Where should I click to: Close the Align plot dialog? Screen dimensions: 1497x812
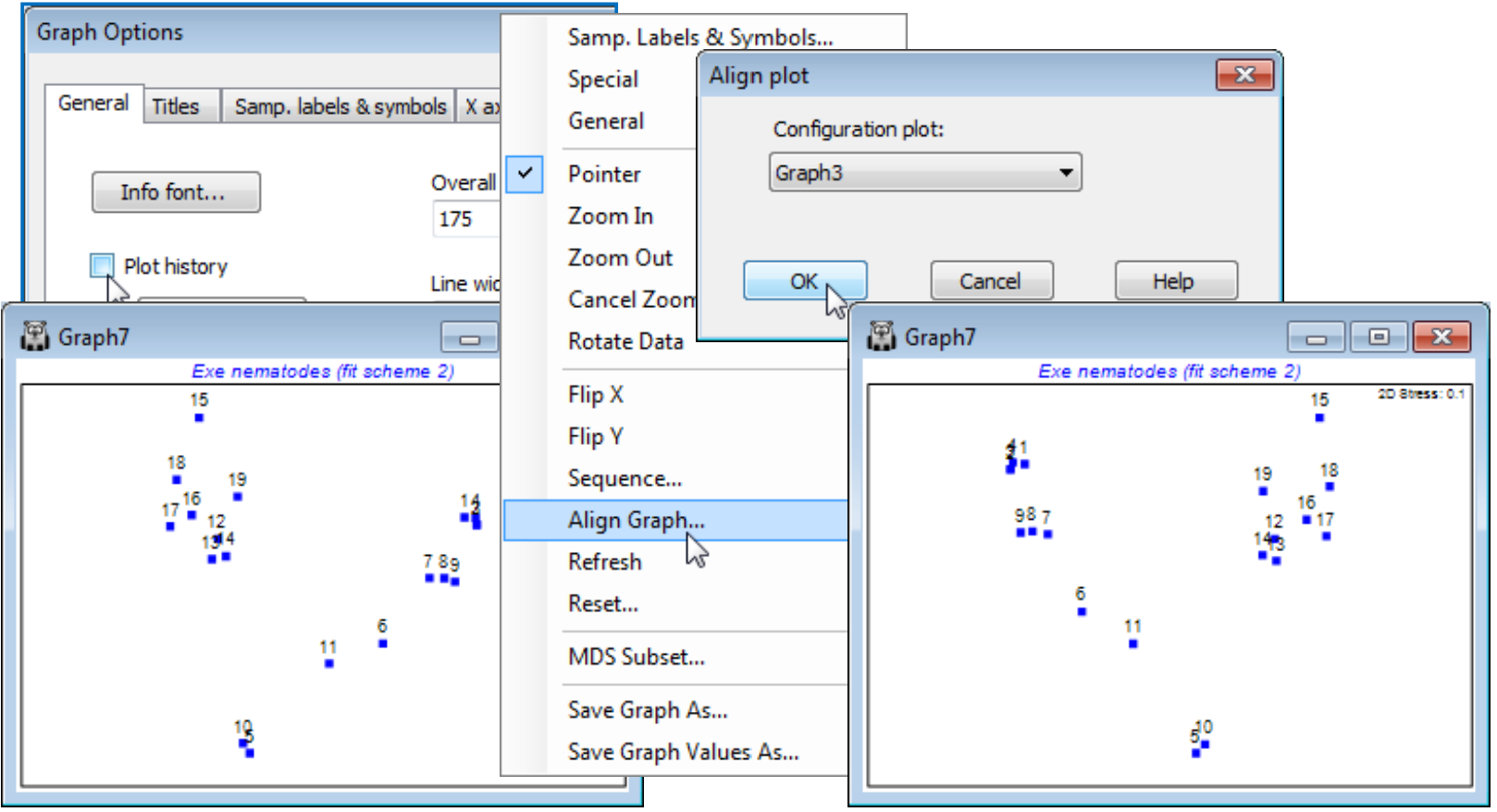point(1244,76)
